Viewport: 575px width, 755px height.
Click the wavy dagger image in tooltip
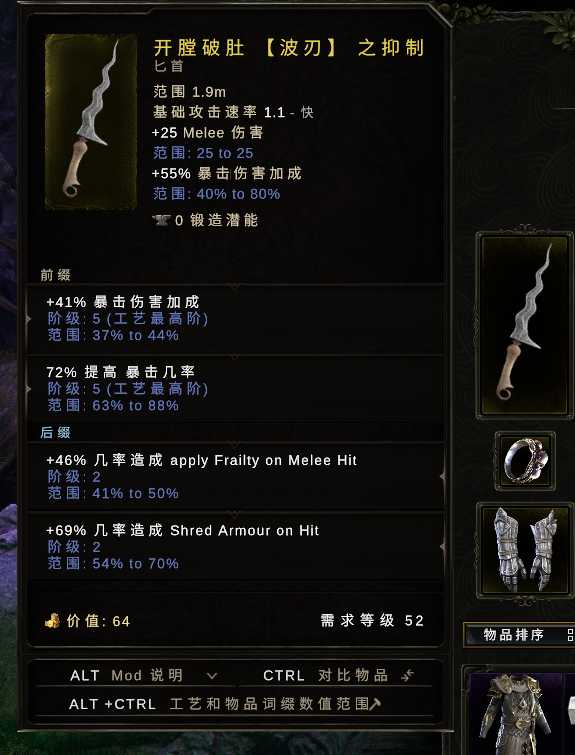pyautogui.click(x=91, y=122)
